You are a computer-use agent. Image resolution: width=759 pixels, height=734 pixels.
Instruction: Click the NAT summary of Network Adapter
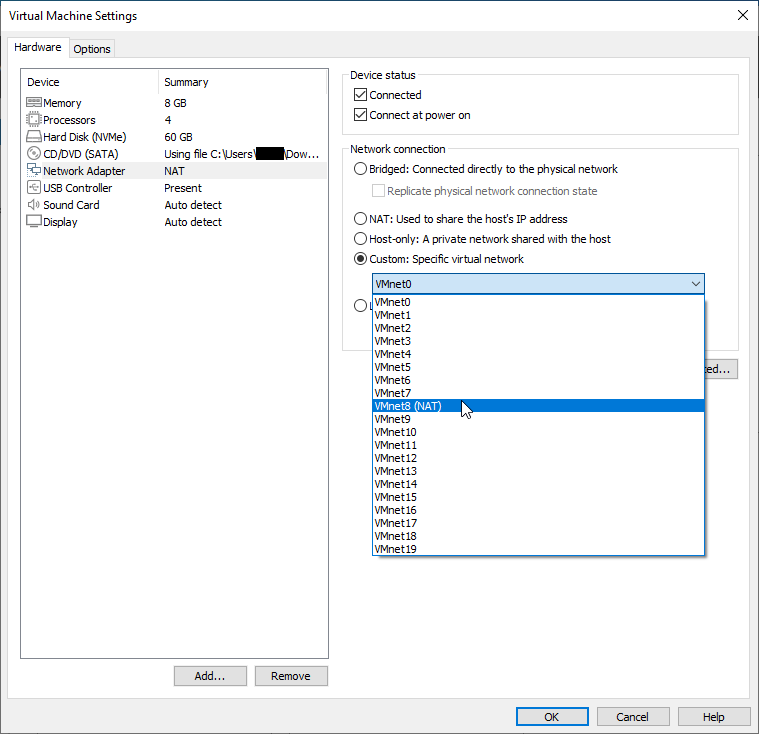pyautogui.click(x=174, y=170)
